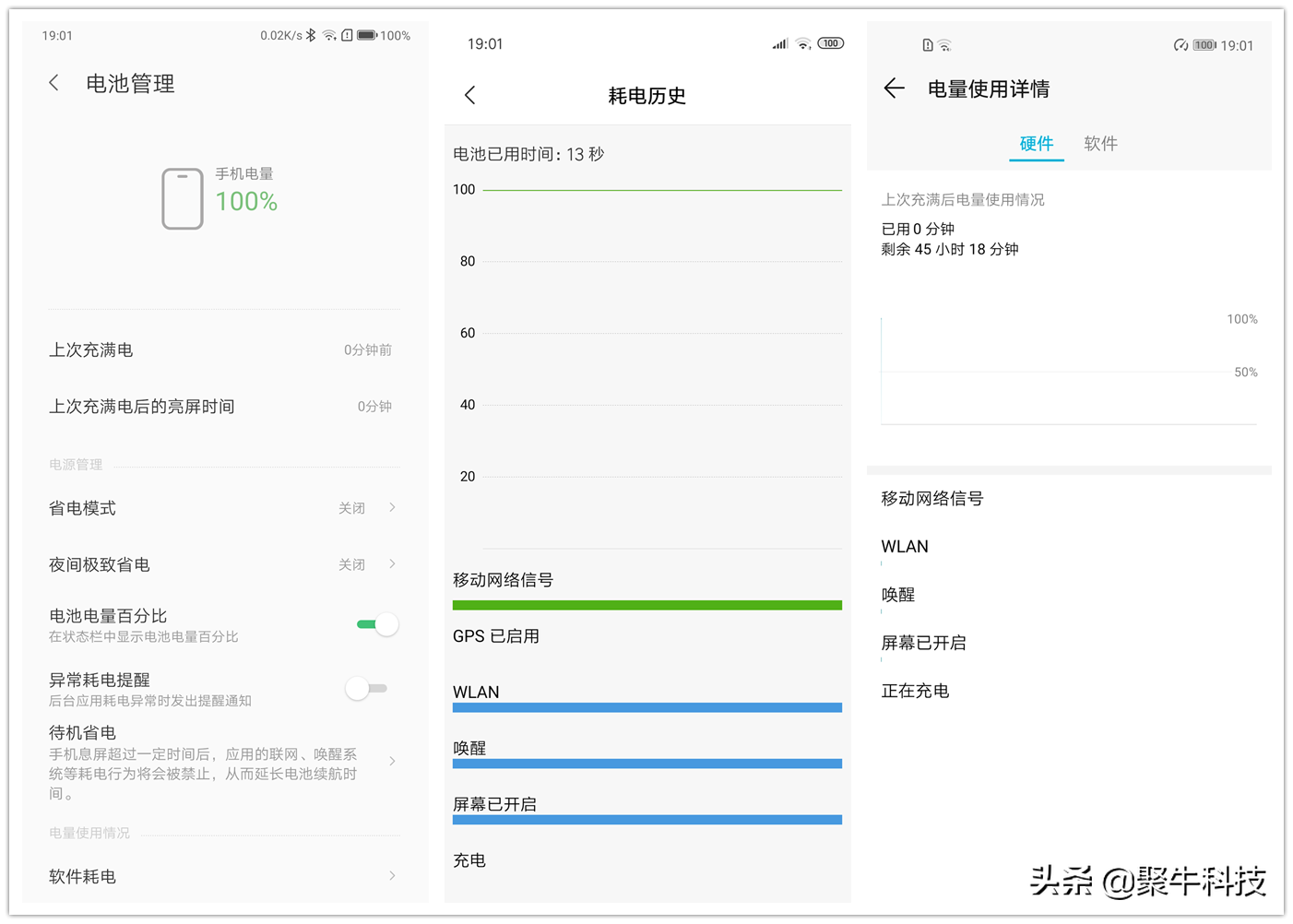
Task: Tap 电池电量百分比 label
Action: [108, 616]
